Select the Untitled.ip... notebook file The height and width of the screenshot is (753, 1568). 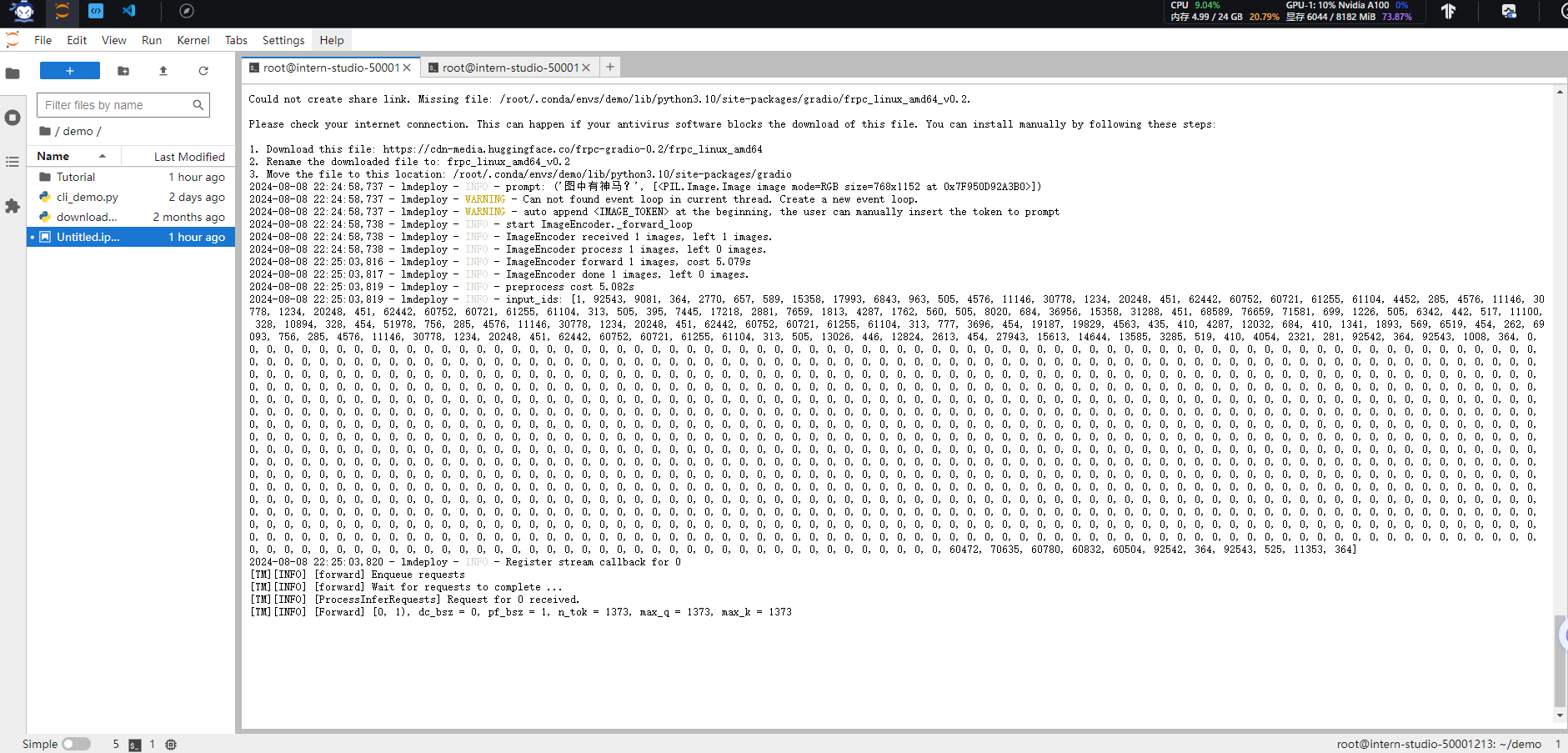[x=131, y=237]
